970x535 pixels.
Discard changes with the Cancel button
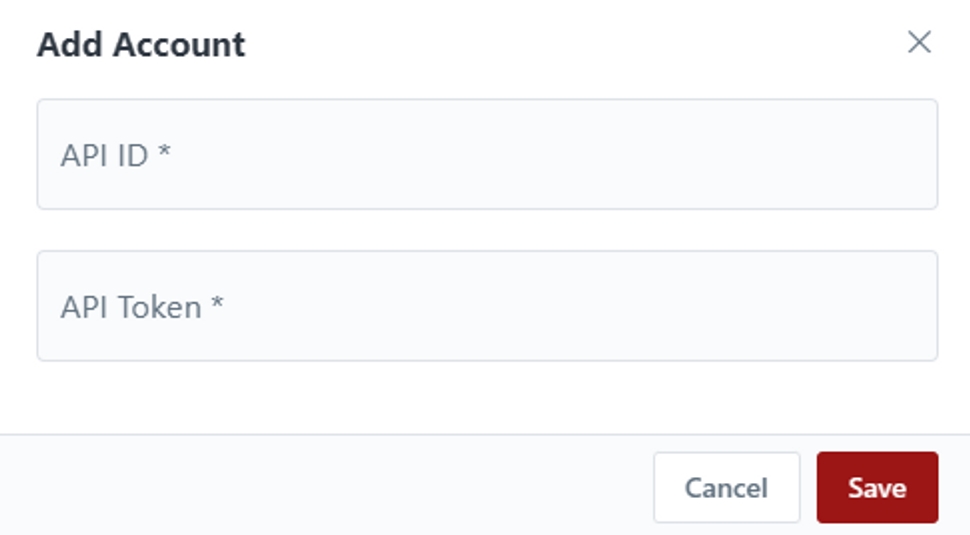(x=726, y=488)
